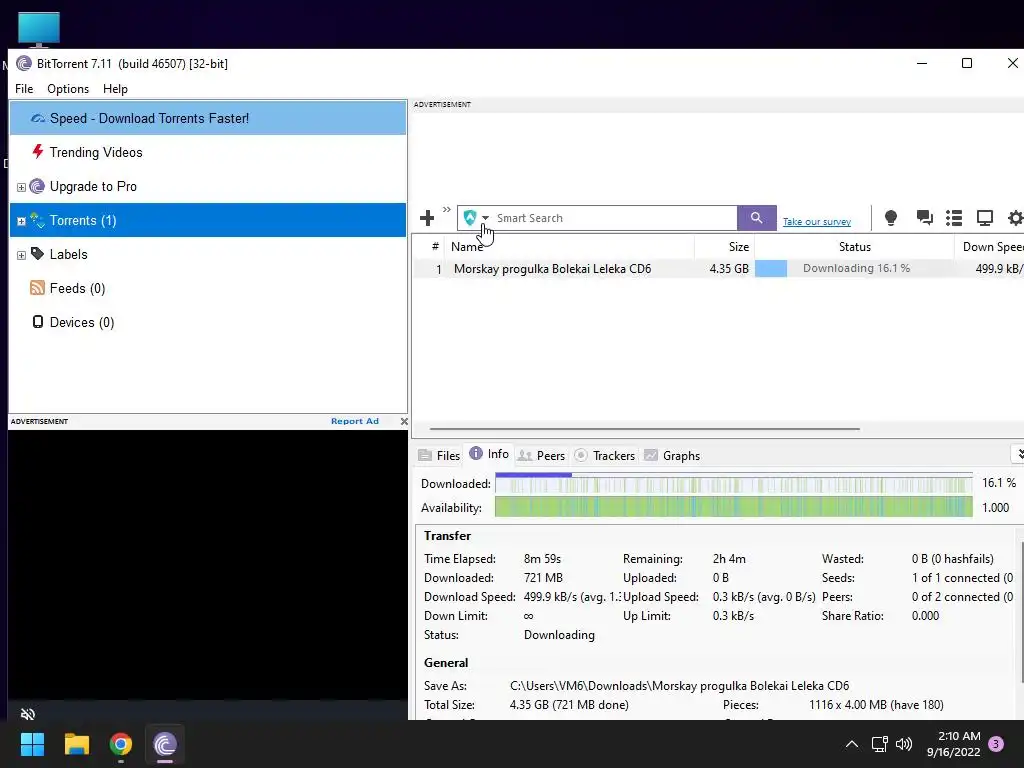Viewport: 1024px width, 768px height.
Task: Switch to the Peers tab
Action: coord(541,455)
